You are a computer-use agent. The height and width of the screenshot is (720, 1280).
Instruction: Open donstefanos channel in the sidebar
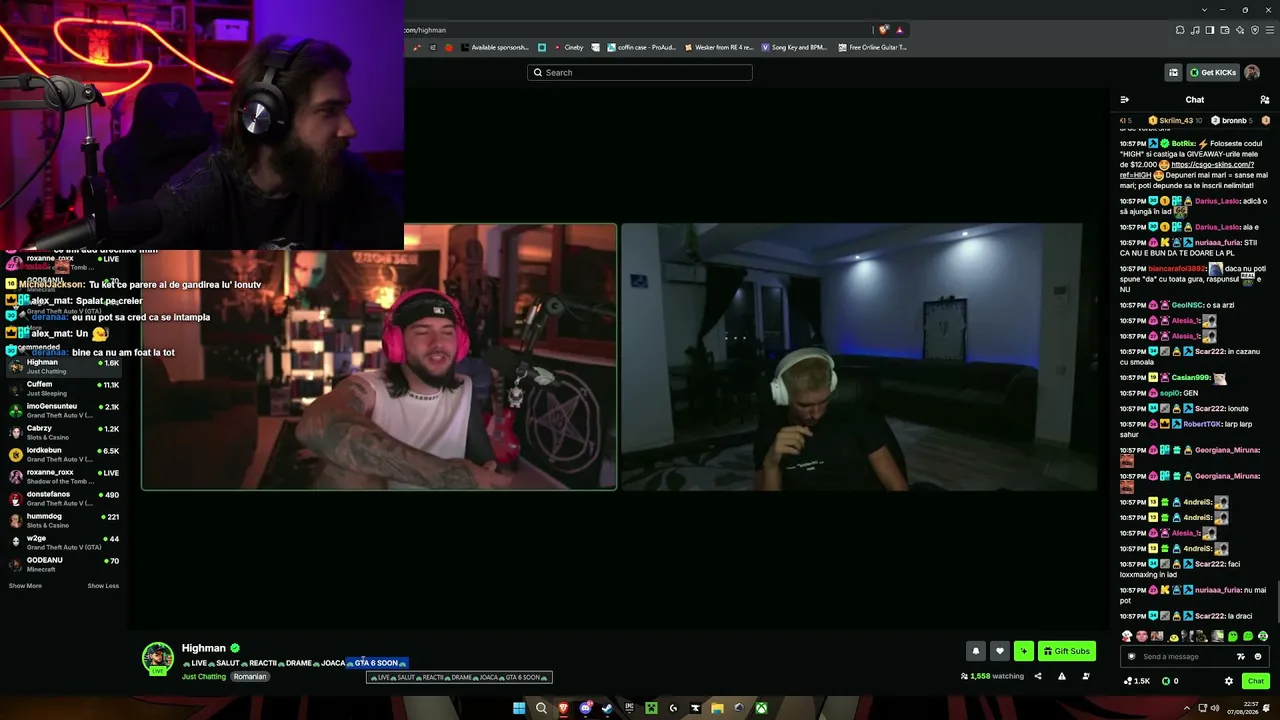(63, 498)
